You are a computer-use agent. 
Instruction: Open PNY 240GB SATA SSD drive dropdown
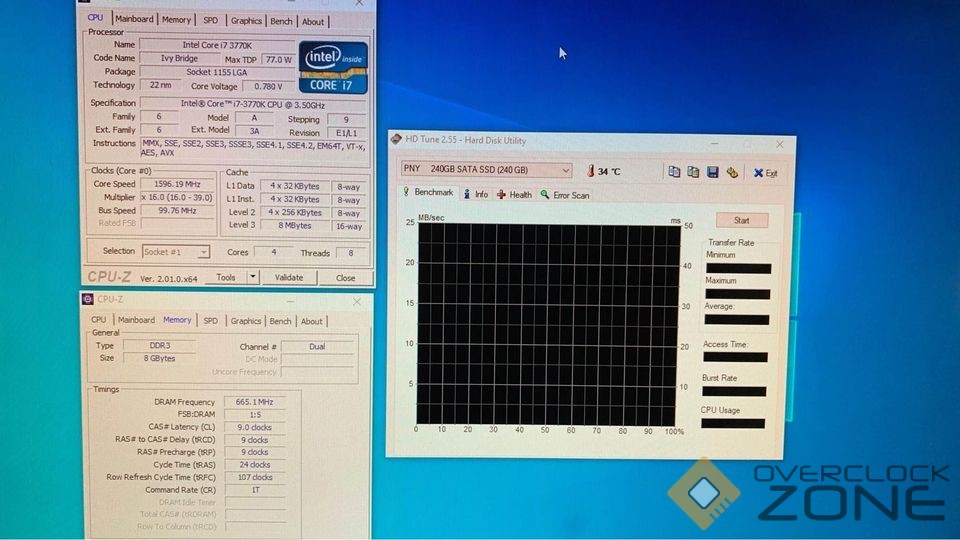(487, 169)
